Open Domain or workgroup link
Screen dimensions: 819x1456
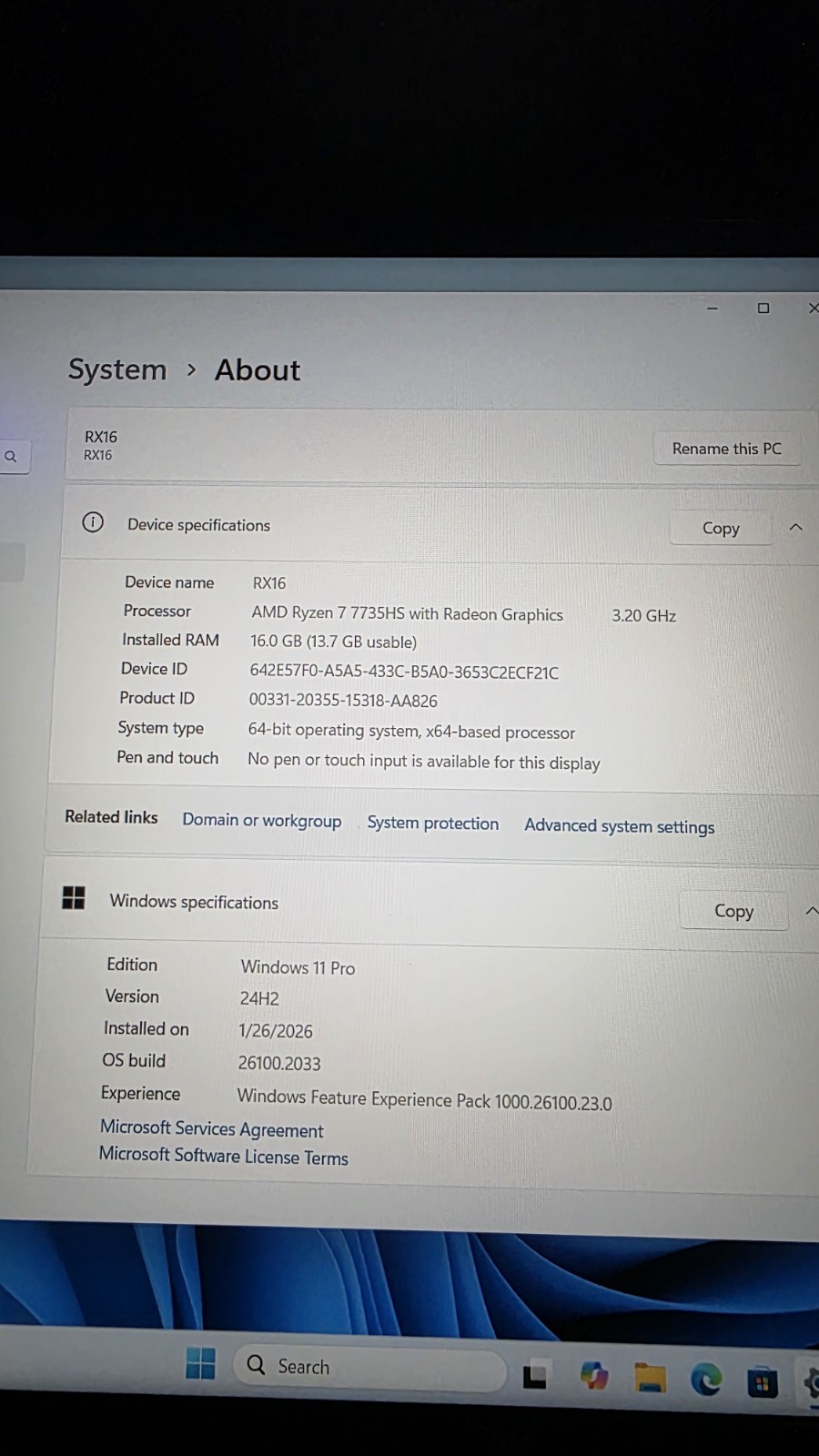262,820
